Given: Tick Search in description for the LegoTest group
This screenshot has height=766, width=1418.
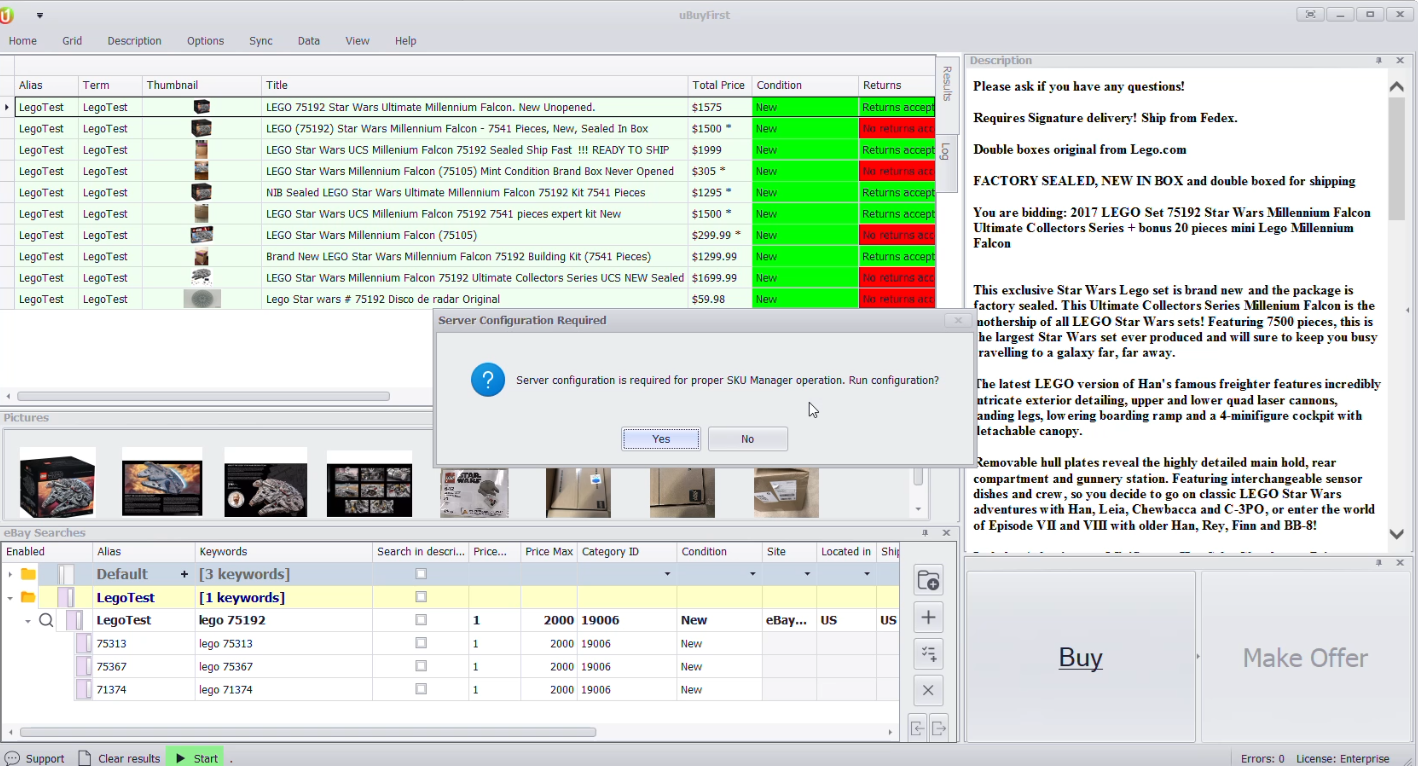Looking at the screenshot, I should (421, 597).
